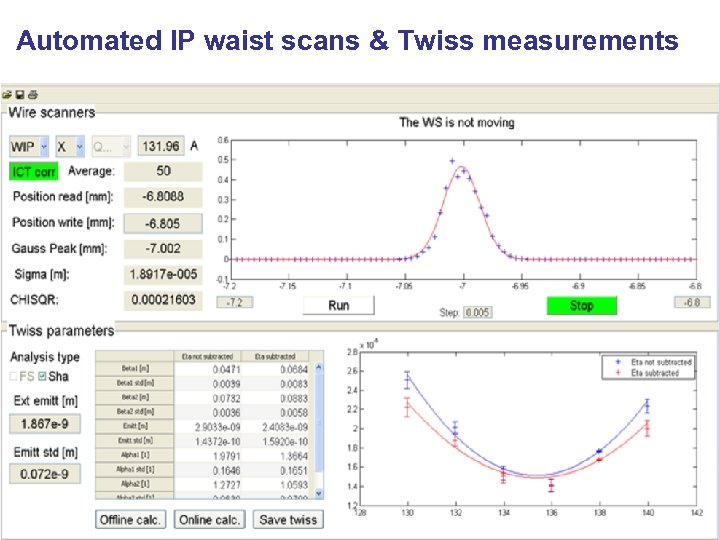
Task: Click the Twiss table scroll up arrow
Action: pos(319,368)
